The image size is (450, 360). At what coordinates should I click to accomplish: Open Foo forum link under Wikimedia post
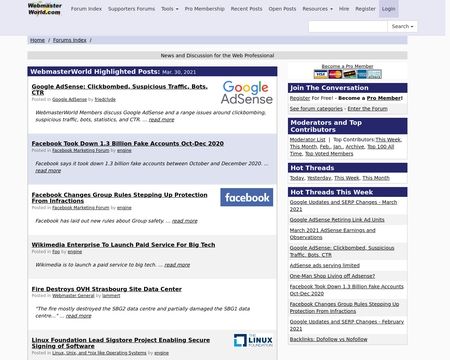[56, 252]
